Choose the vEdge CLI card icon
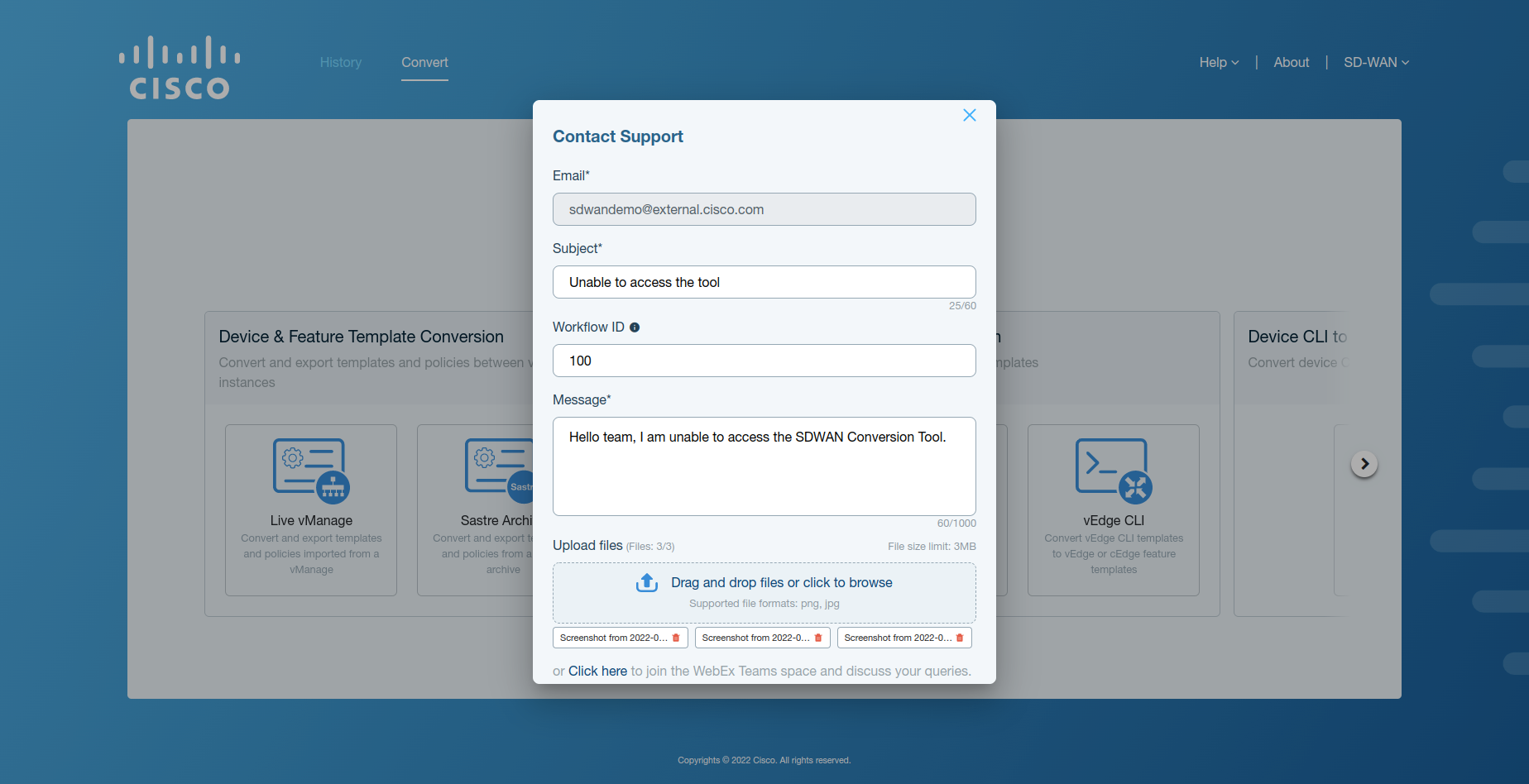 pyautogui.click(x=1114, y=471)
